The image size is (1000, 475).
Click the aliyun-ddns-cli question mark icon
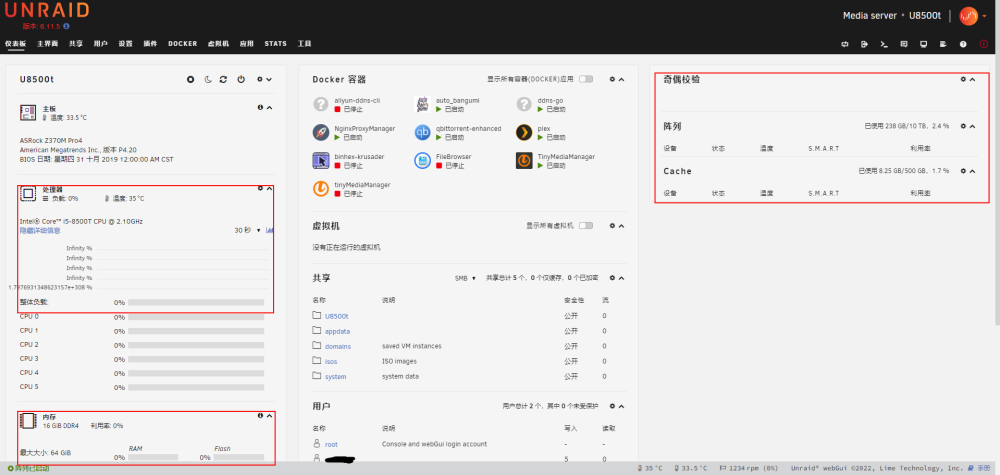tap(321, 104)
